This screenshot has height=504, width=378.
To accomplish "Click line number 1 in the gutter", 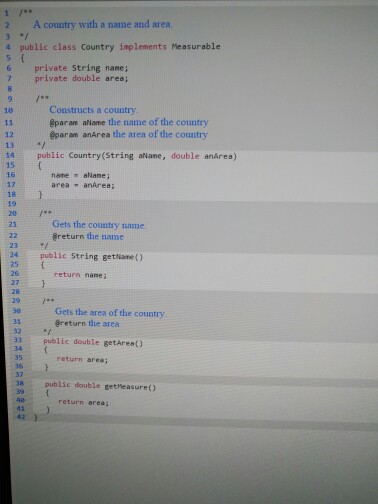I will point(6,13).
